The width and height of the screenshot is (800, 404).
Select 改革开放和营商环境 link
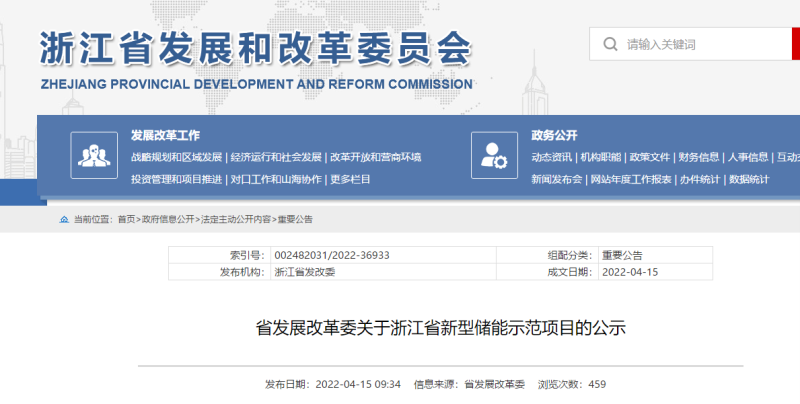[376, 157]
